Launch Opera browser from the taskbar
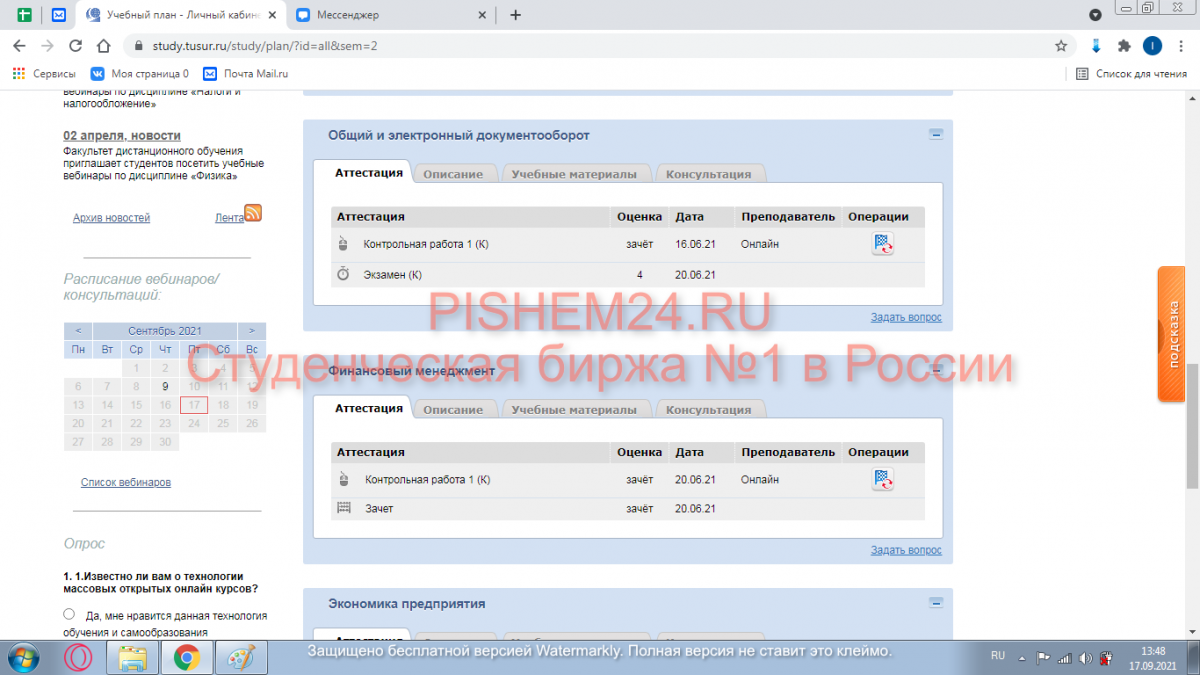Image resolution: width=1200 pixels, height=675 pixels. 78,657
